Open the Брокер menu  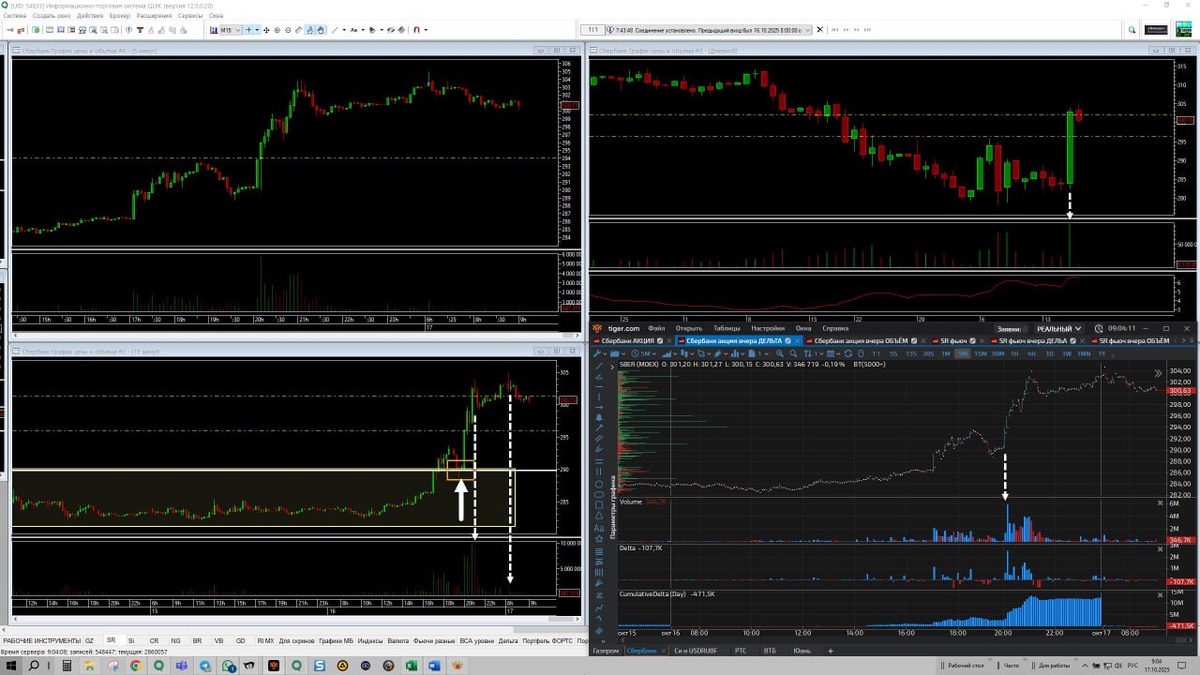(120, 15)
